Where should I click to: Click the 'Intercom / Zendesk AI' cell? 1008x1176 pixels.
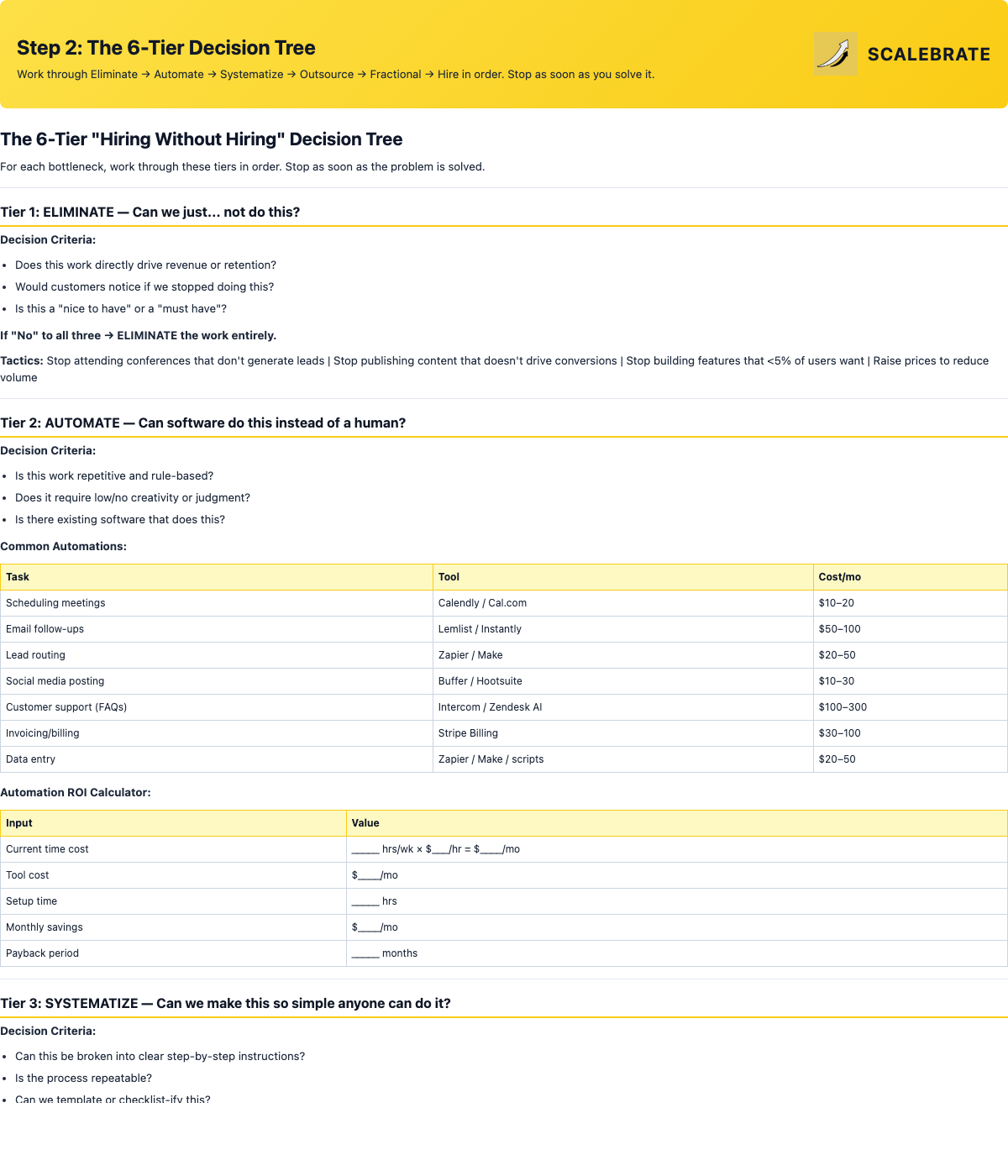pyautogui.click(x=622, y=707)
